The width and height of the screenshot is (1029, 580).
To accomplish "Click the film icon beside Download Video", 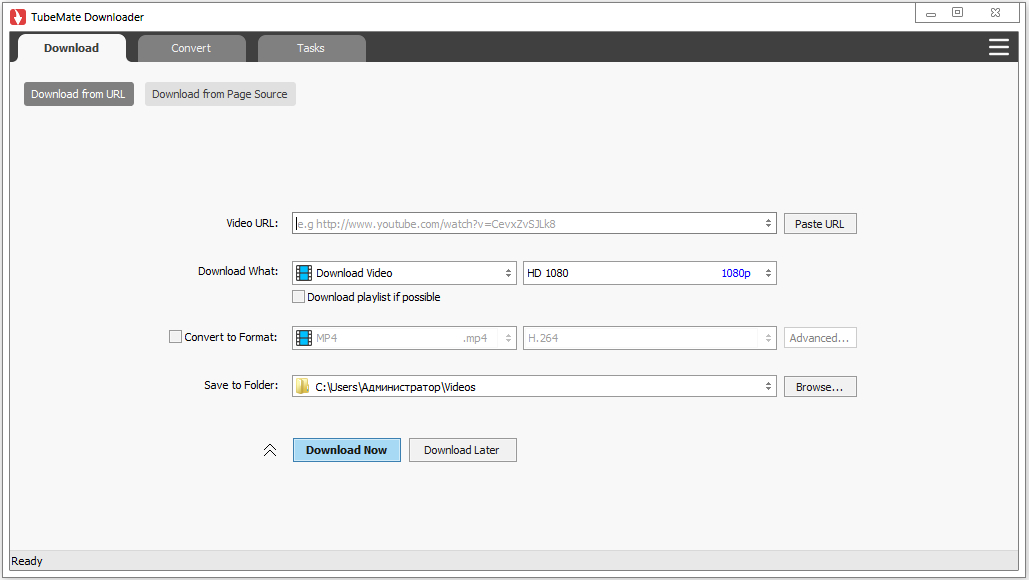I will (304, 273).
